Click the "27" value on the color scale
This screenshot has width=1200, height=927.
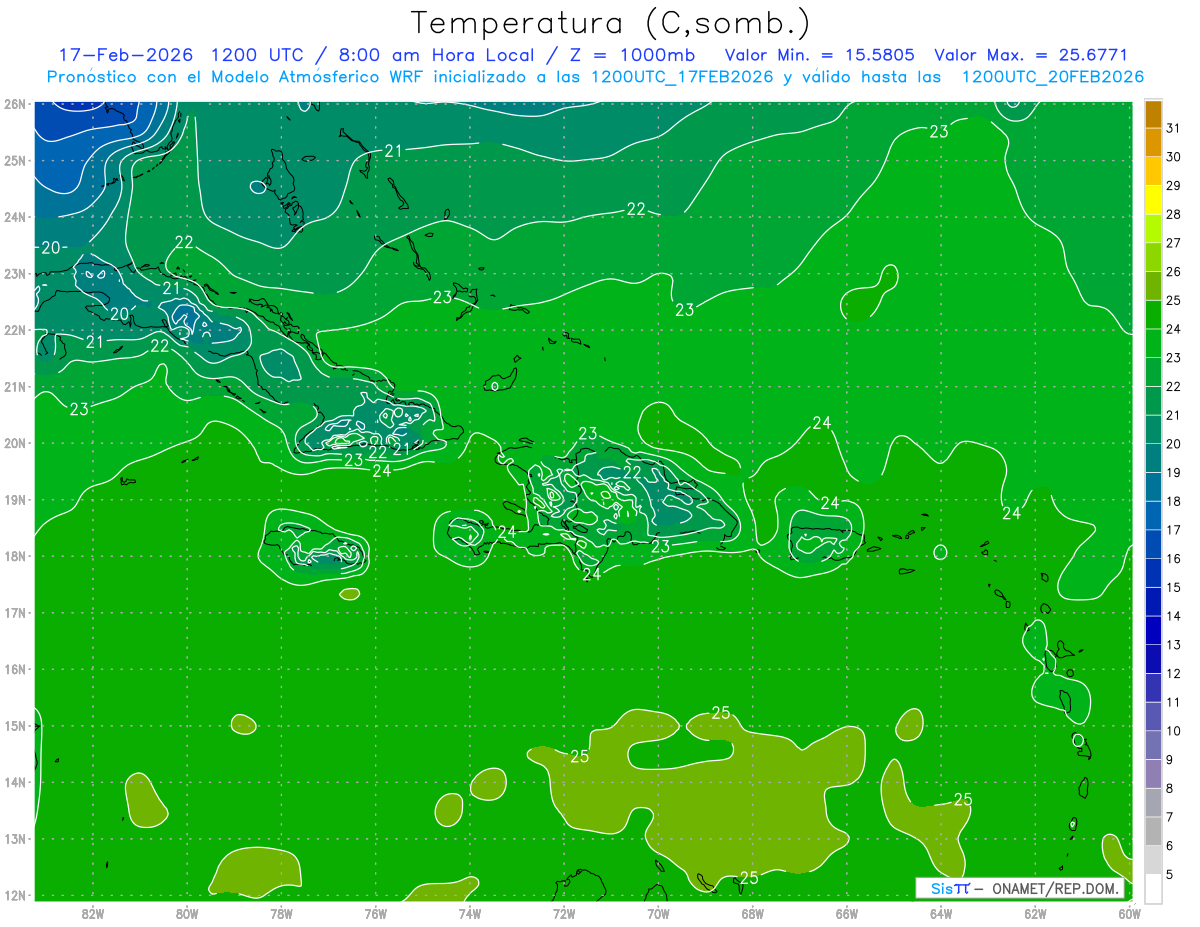pyautogui.click(x=1173, y=243)
